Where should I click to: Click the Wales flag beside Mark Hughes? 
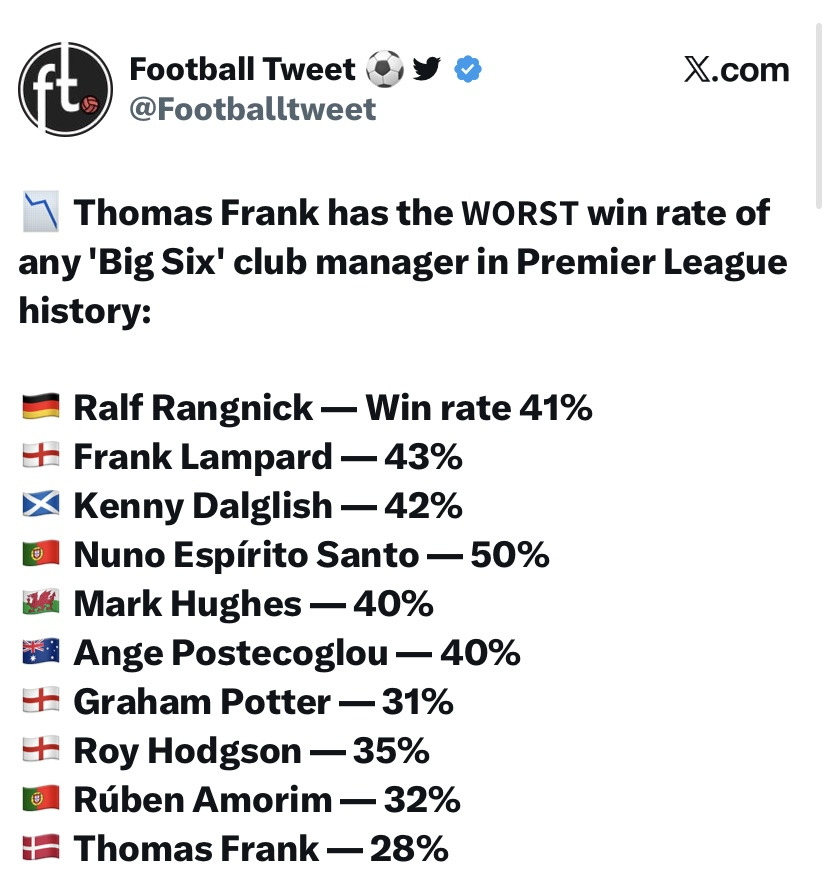[41, 602]
